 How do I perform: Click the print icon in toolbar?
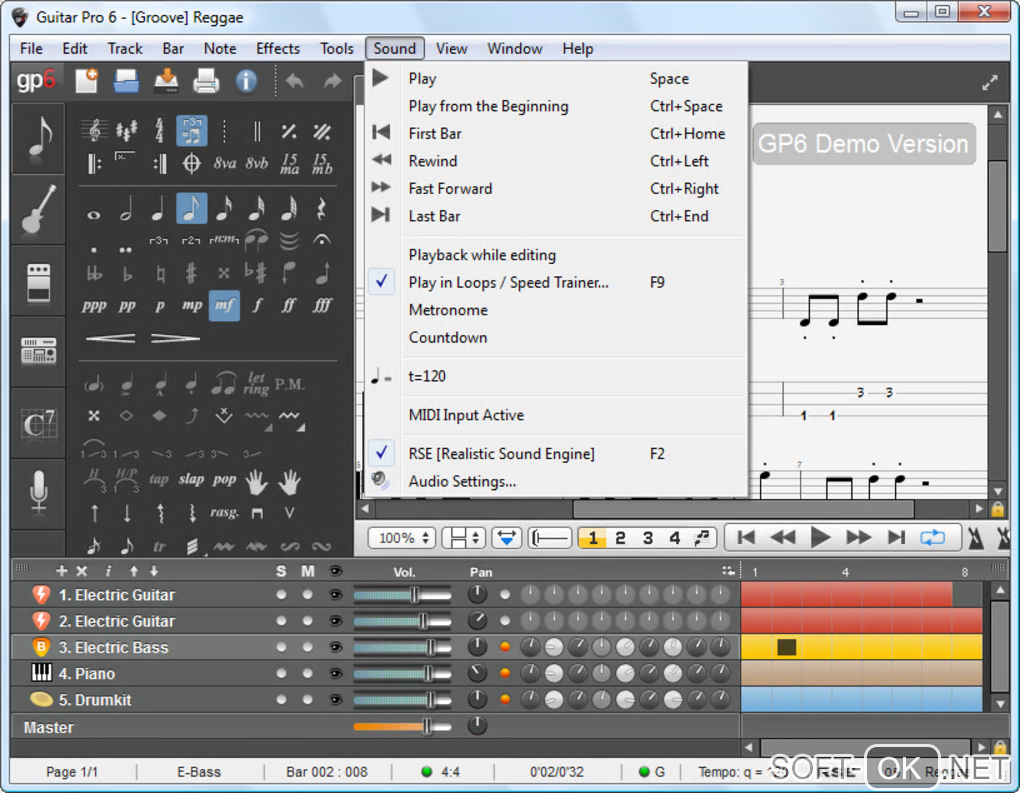(205, 80)
